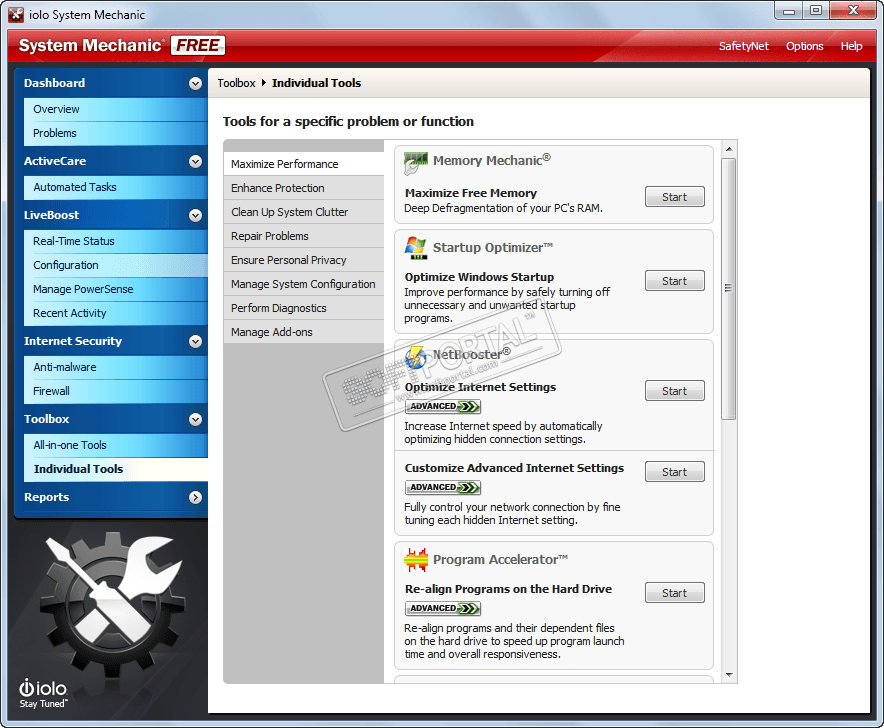Image resolution: width=884 pixels, height=728 pixels.
Task: Start Maximize Free Memory tool
Action: coord(675,197)
